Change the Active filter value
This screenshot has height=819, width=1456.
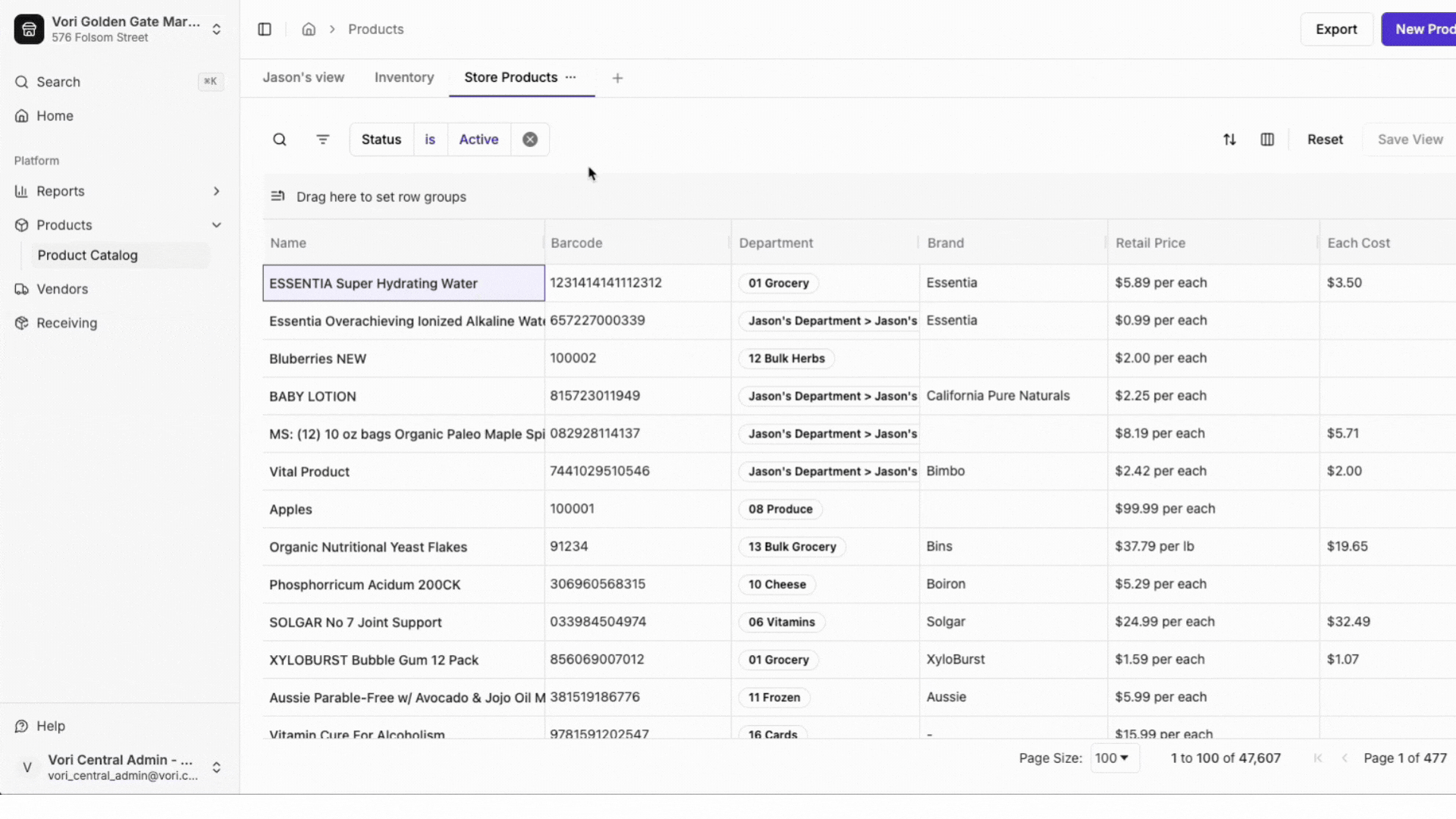click(479, 140)
